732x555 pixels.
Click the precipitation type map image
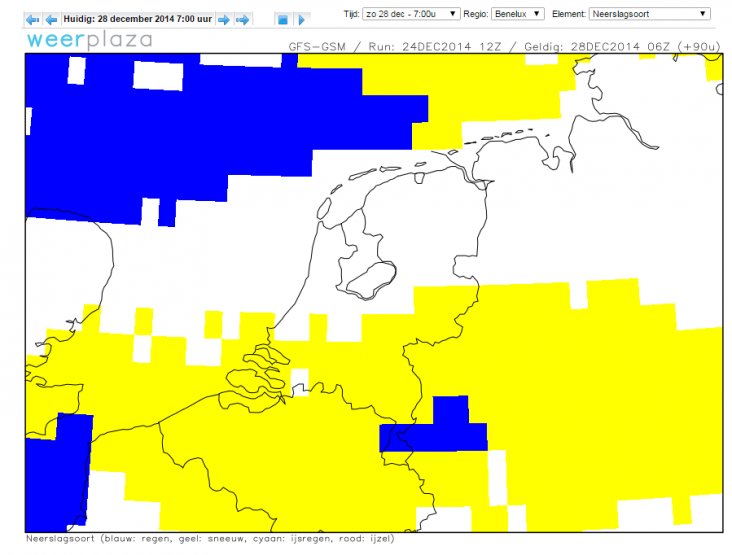tap(374, 293)
